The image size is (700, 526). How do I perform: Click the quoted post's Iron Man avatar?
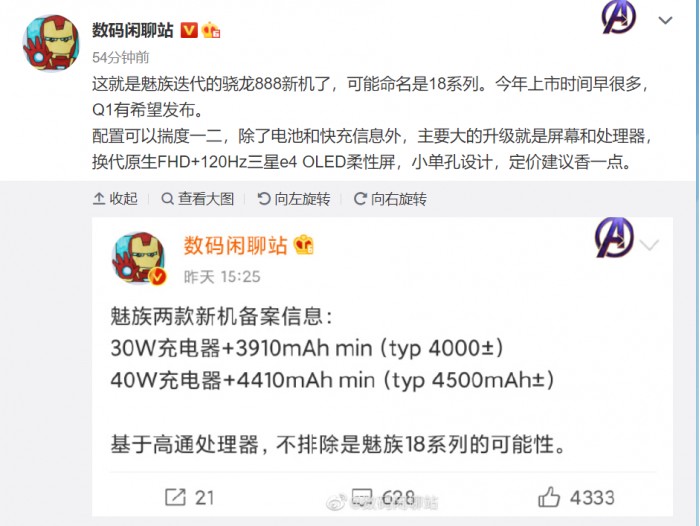pos(139,258)
